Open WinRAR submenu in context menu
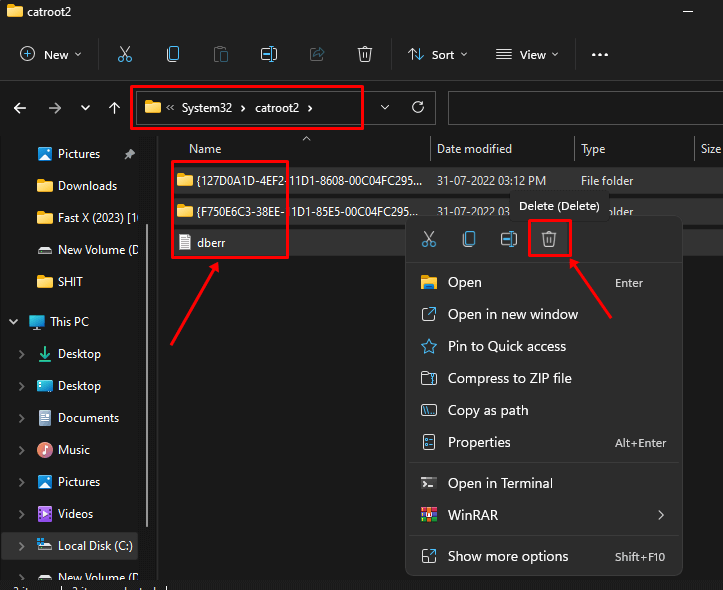Image resolution: width=723 pixels, height=590 pixels. coord(473,515)
